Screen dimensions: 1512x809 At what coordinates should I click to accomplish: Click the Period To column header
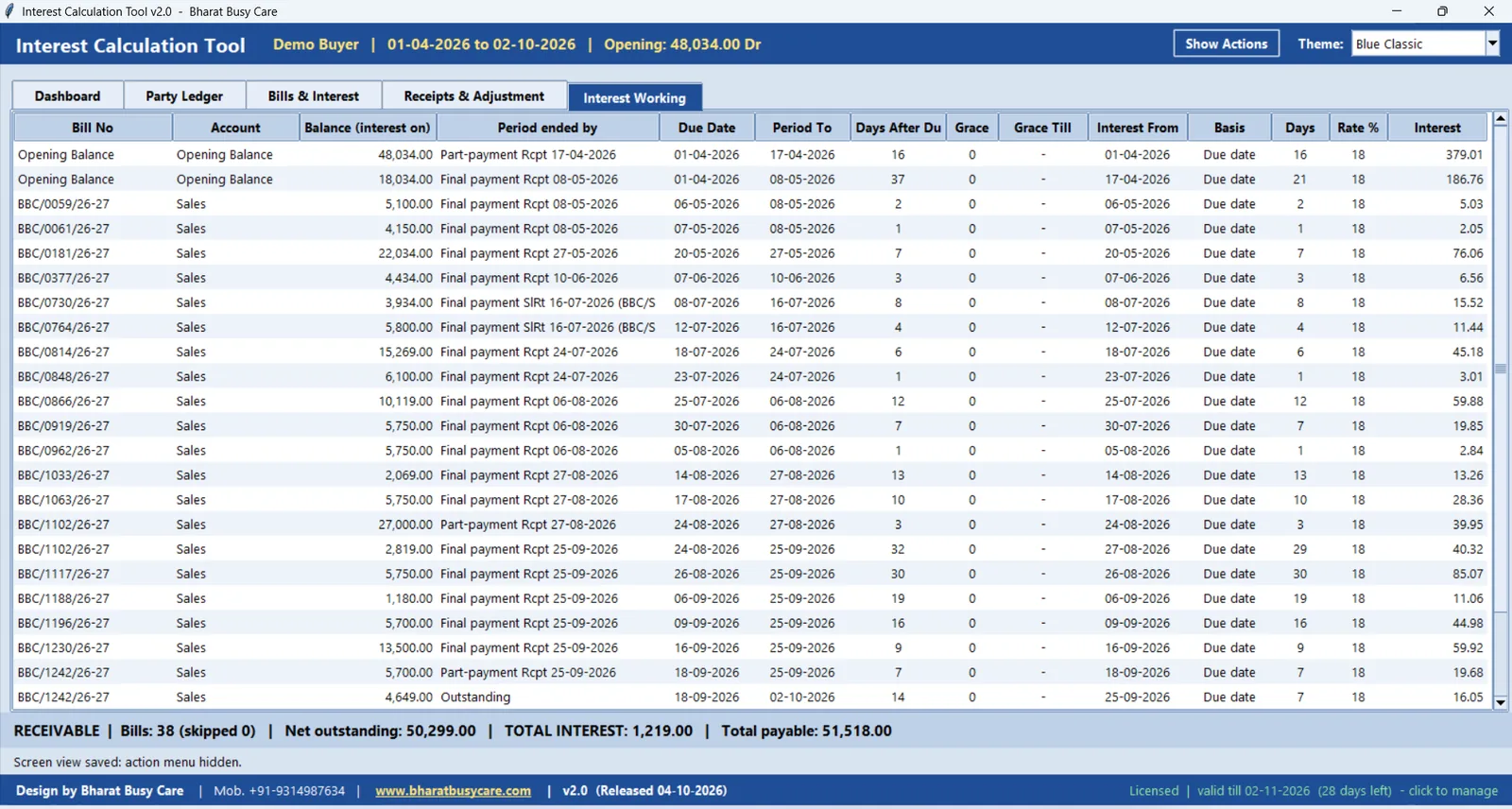point(802,128)
